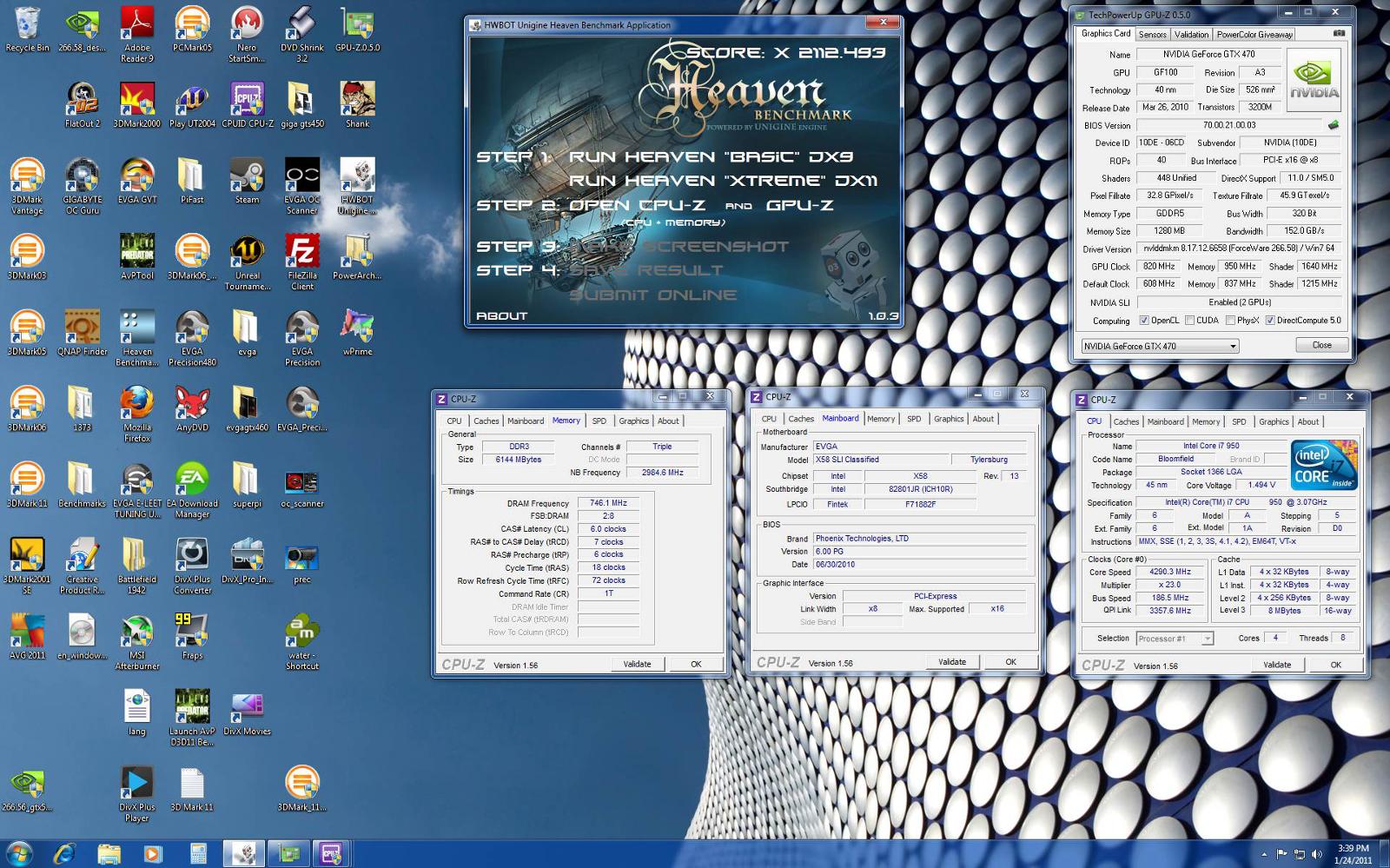Viewport: 1390px width, 868px height.
Task: Click Validate in the Memory CPU-Z window
Action: [637, 664]
